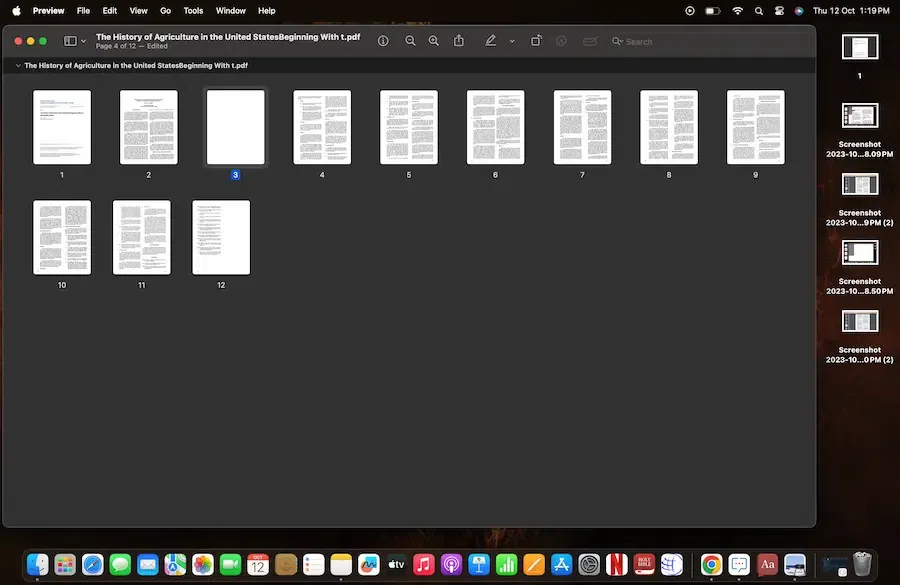Zoom in using the plus magnifier
Screen dimensions: 900x585
click(x=433, y=41)
